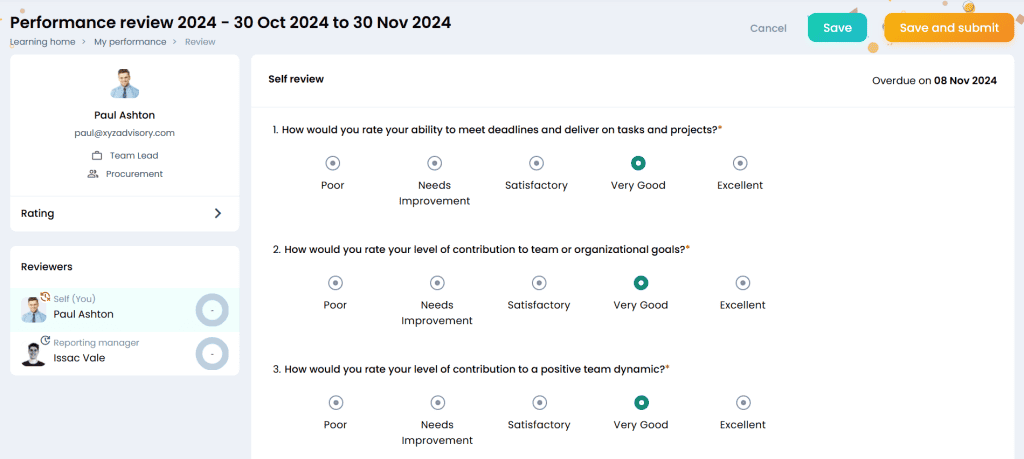Choose Poor for question 3 team dynamic

(x=335, y=402)
